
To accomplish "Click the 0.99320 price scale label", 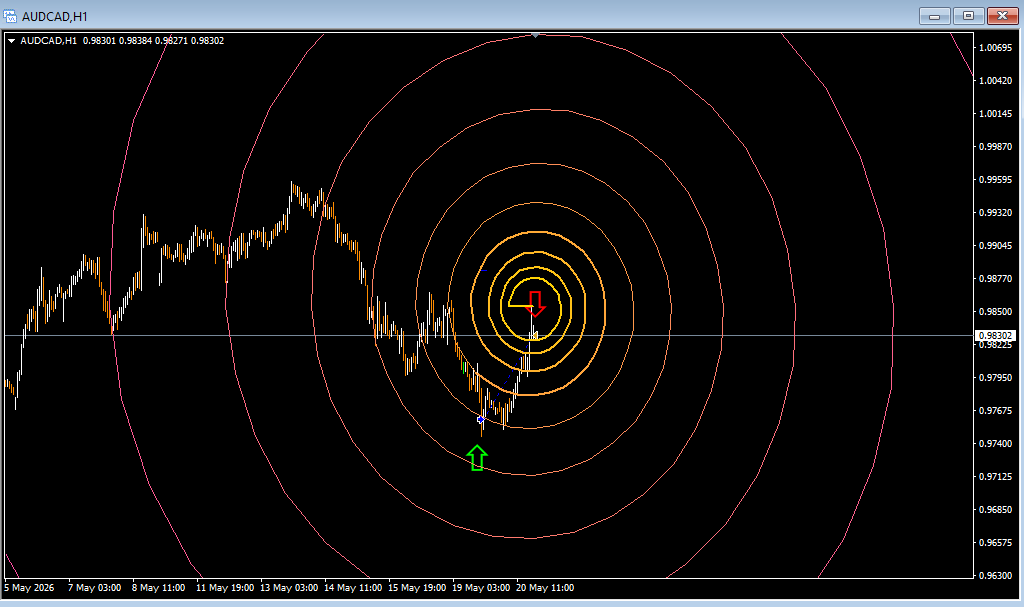I will pyautogui.click(x=995, y=212).
